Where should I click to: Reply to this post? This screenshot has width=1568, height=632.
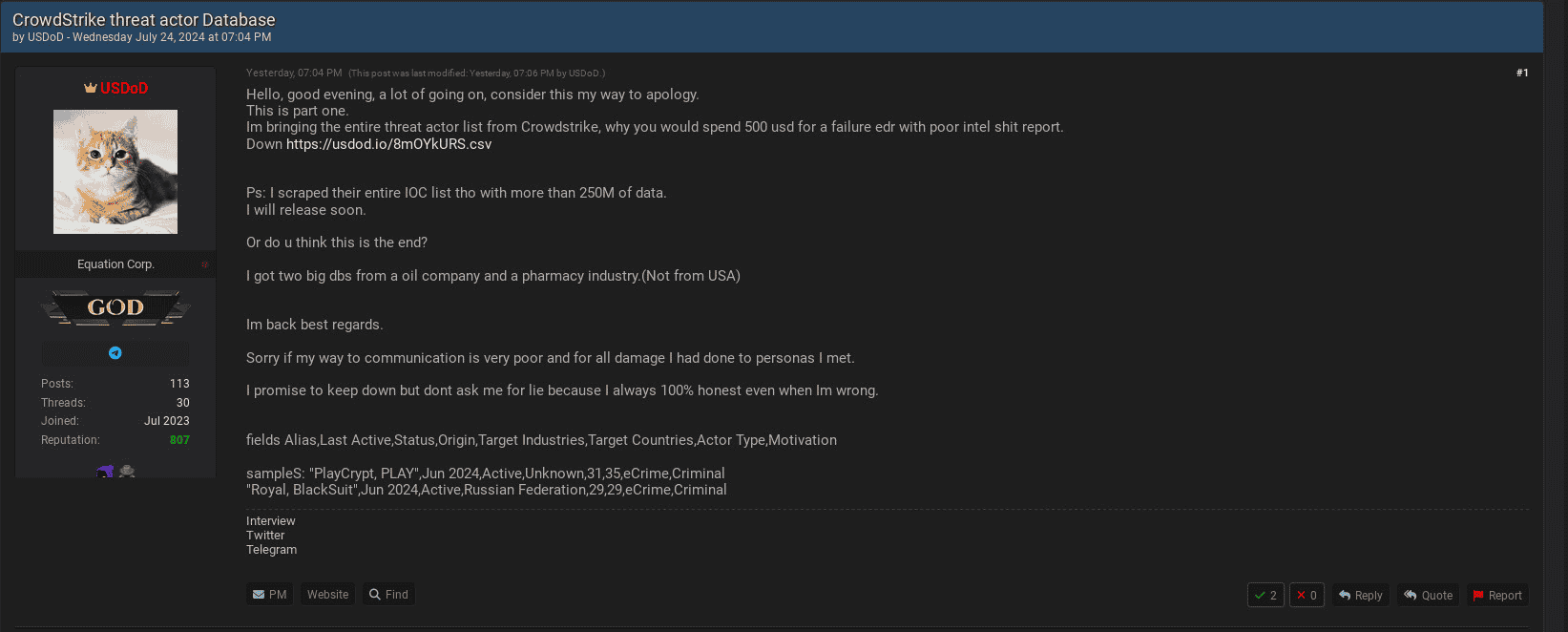click(x=1360, y=595)
